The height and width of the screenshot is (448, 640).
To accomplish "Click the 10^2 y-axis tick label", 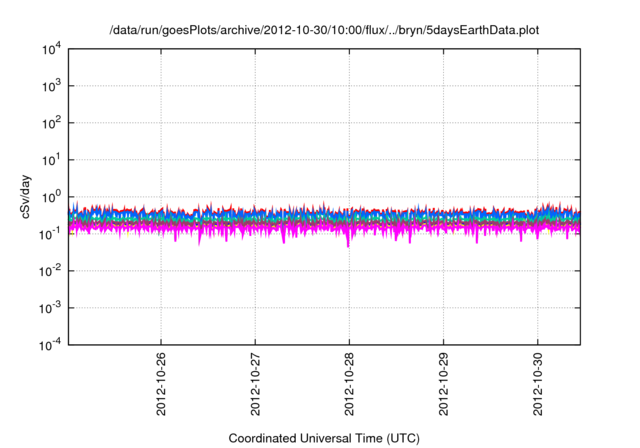I will (50, 123).
